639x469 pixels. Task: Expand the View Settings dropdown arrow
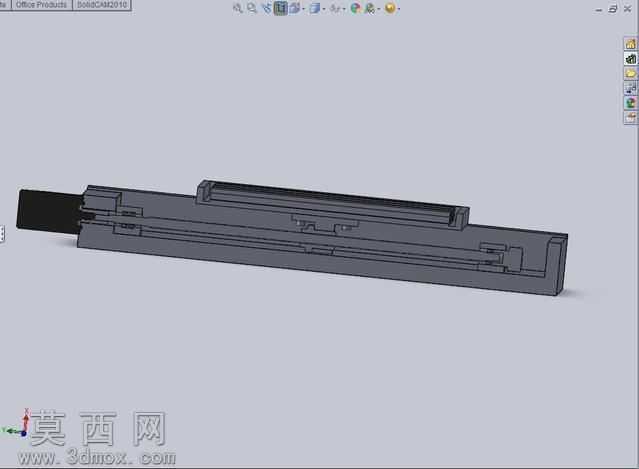(x=399, y=9)
